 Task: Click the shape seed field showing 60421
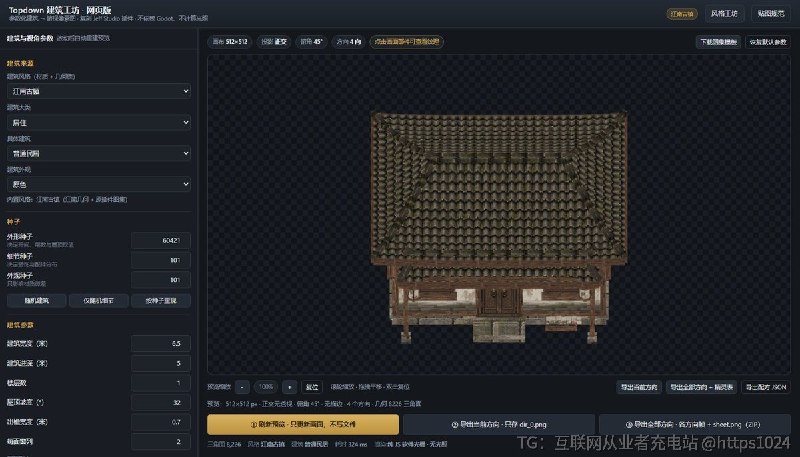coord(161,240)
